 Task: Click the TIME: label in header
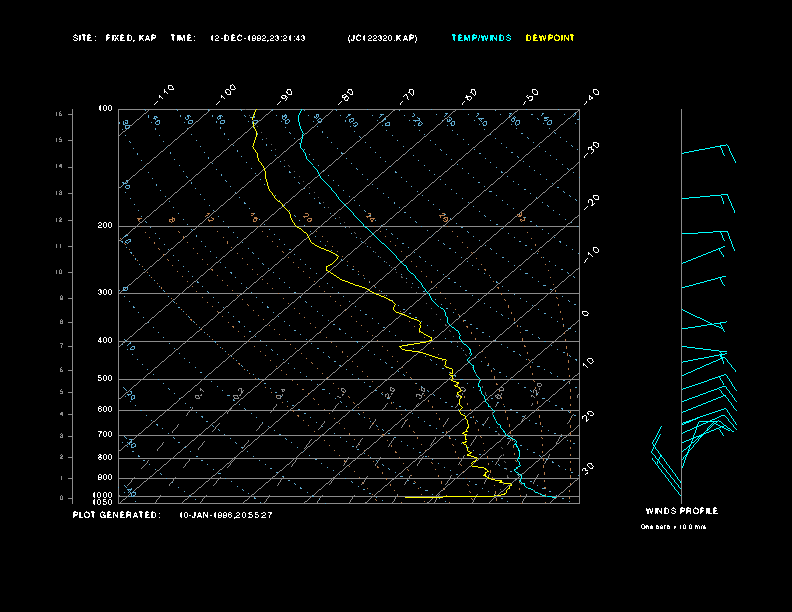183,38
